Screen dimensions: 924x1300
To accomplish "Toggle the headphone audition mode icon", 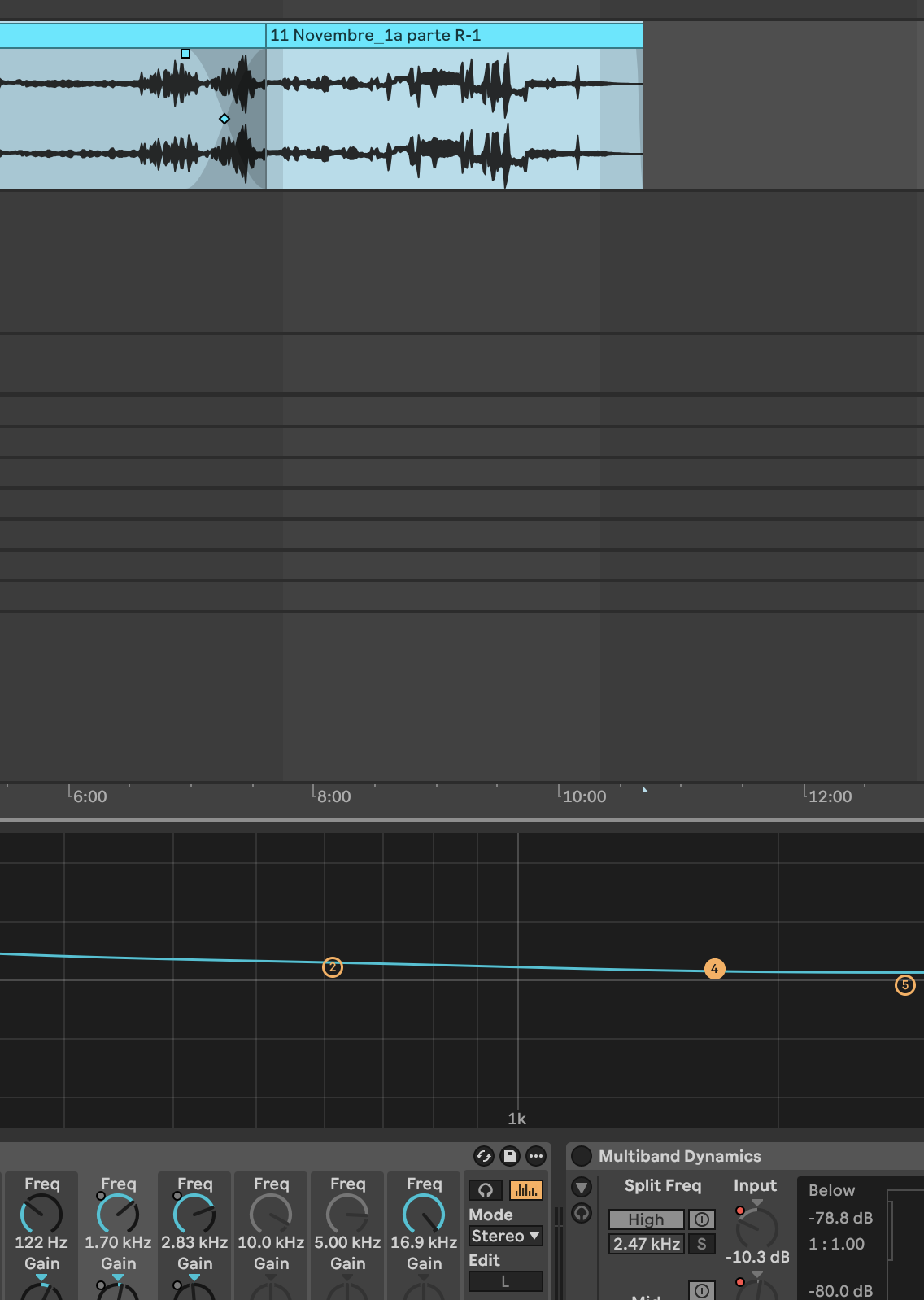I will click(486, 1190).
